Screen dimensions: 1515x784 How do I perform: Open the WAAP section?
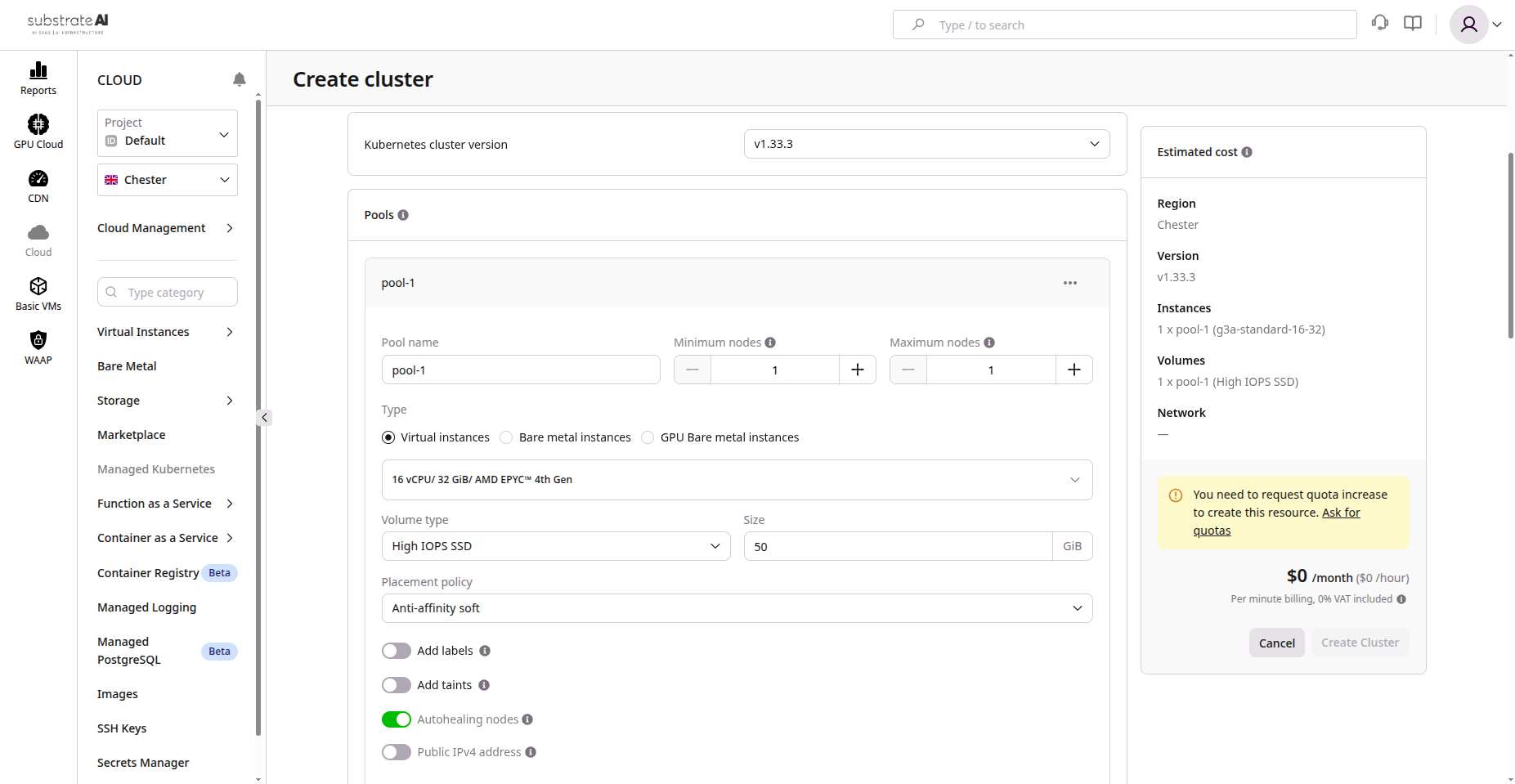(x=38, y=347)
